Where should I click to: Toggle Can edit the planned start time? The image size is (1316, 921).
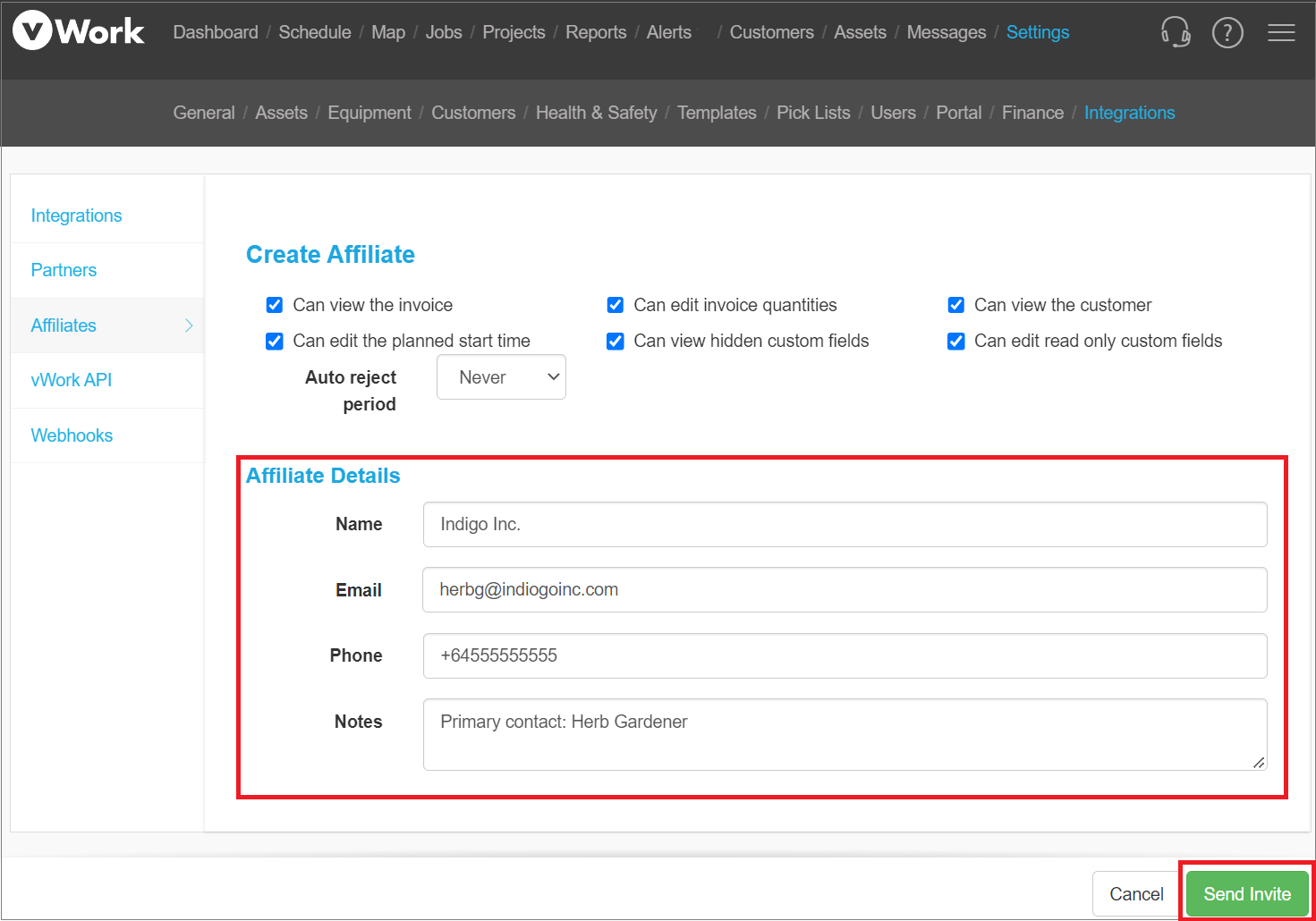point(275,341)
